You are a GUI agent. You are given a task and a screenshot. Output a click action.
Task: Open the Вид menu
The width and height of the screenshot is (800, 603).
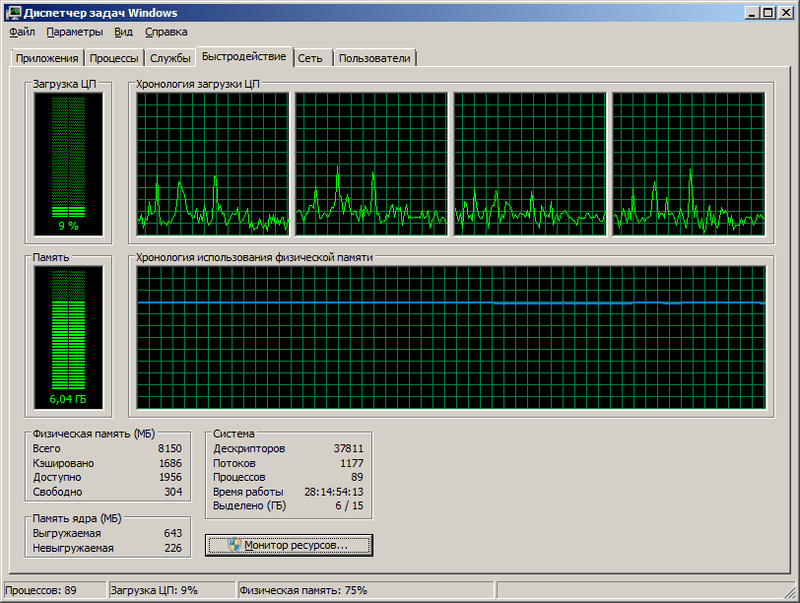[x=123, y=32]
